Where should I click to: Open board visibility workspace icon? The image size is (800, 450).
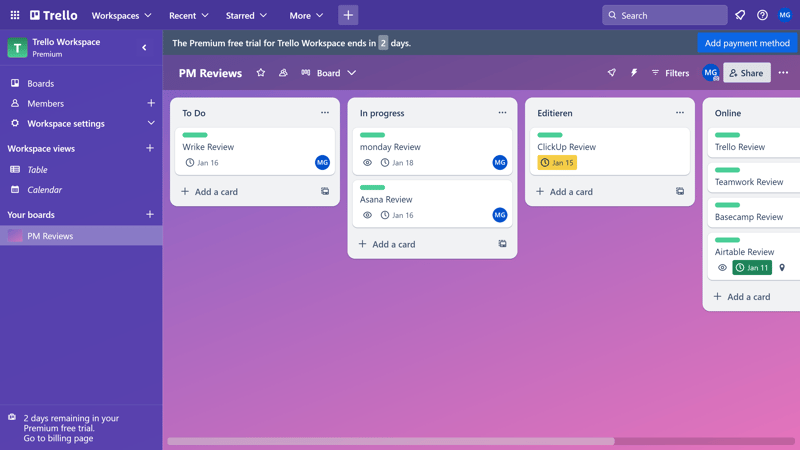pos(283,73)
